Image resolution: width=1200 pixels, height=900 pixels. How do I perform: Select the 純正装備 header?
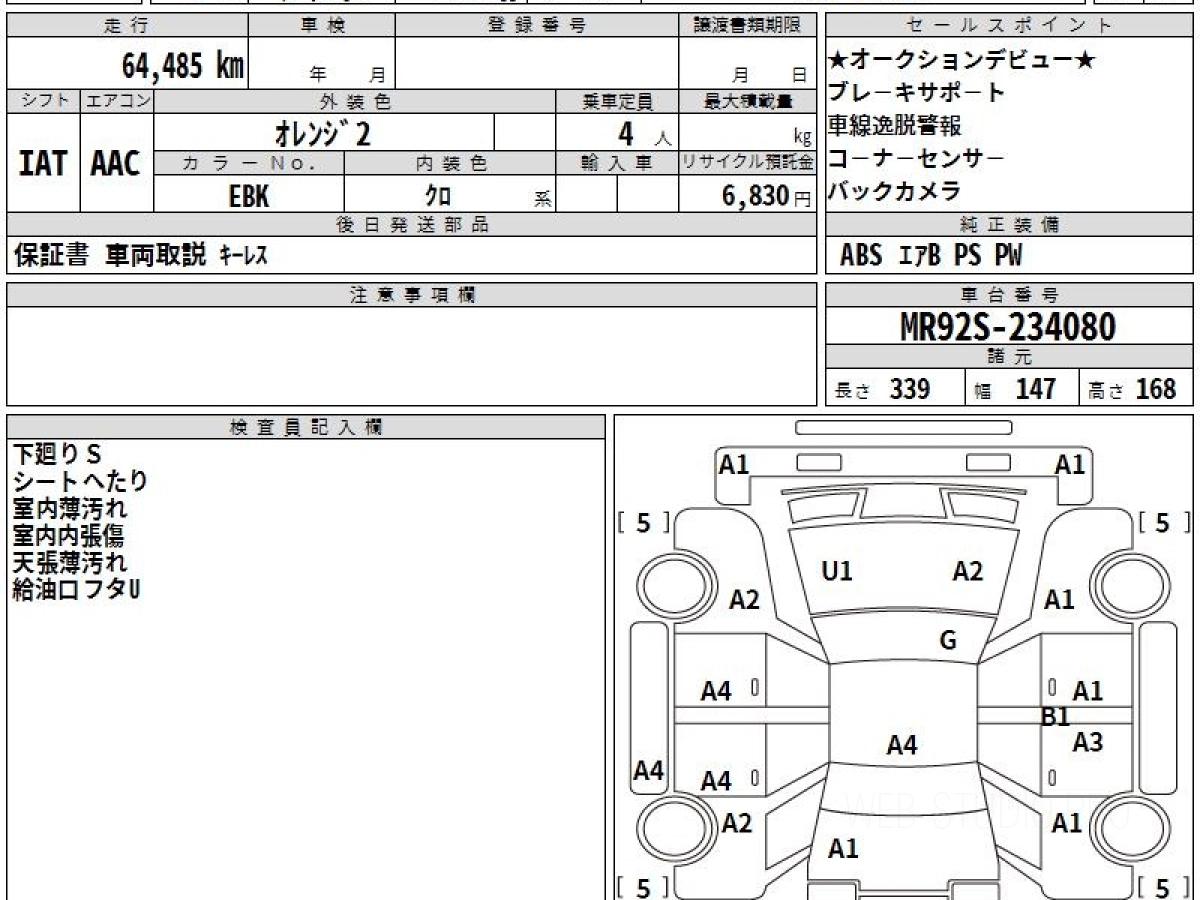click(x=1009, y=225)
